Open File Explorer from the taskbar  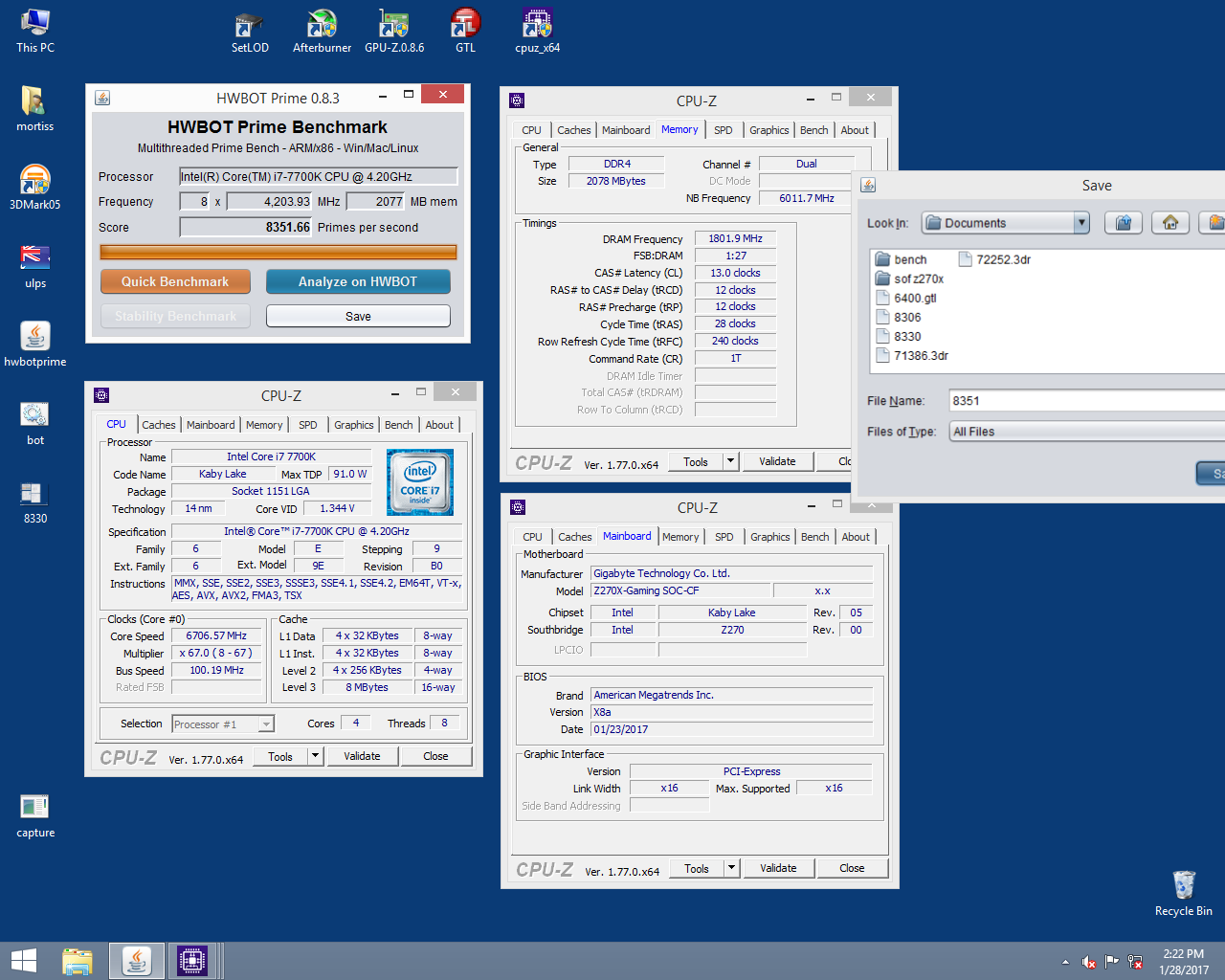pyautogui.click(x=78, y=961)
